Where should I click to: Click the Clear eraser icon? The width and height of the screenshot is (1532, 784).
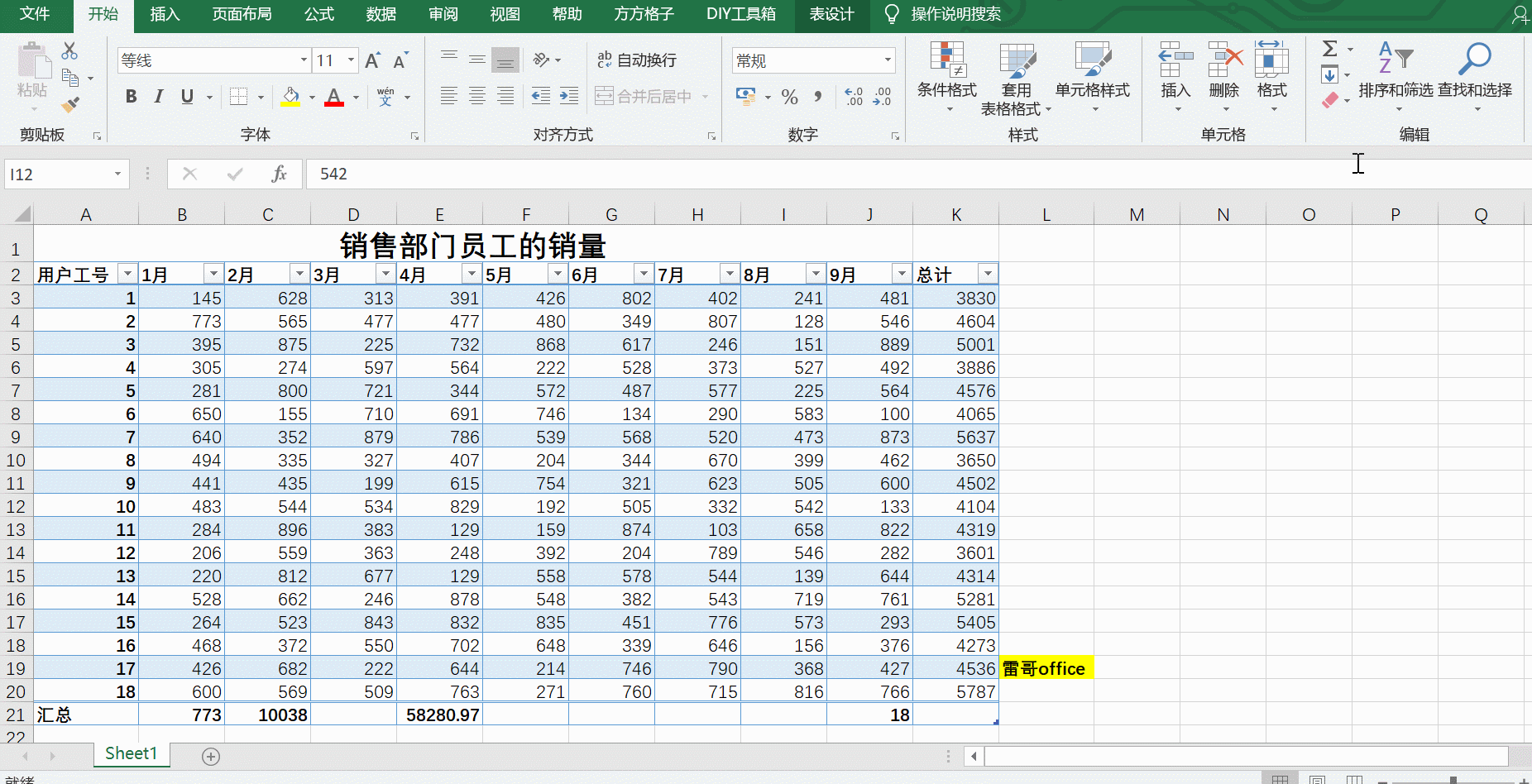1330,100
